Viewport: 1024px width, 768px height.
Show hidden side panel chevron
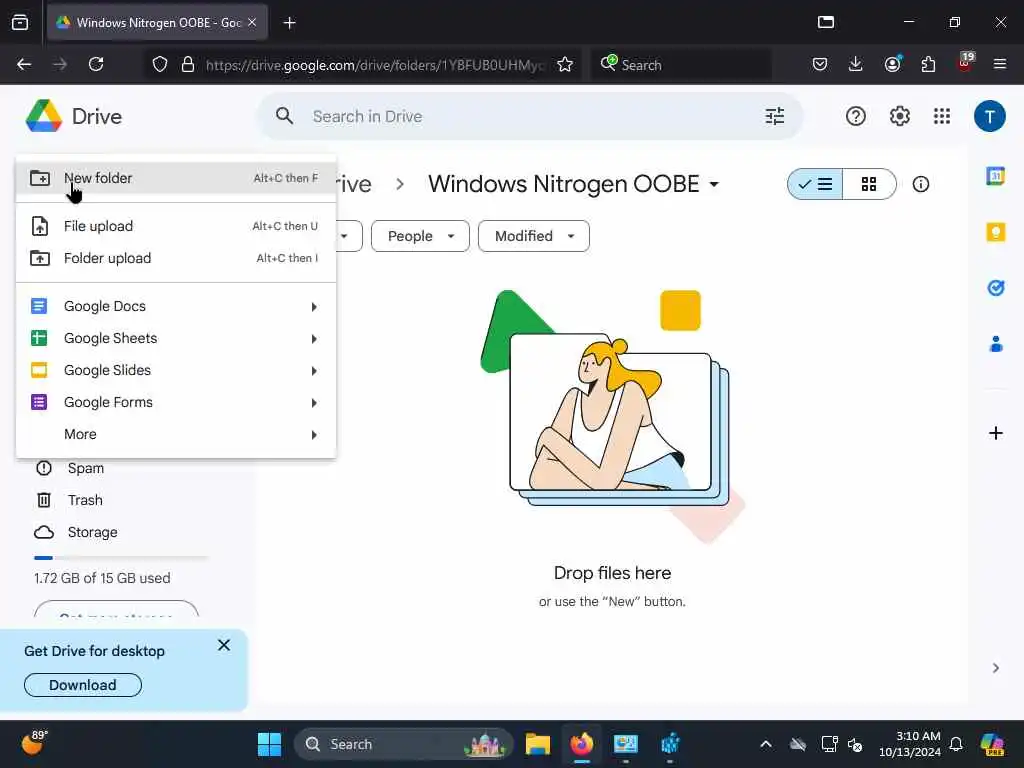click(x=995, y=667)
